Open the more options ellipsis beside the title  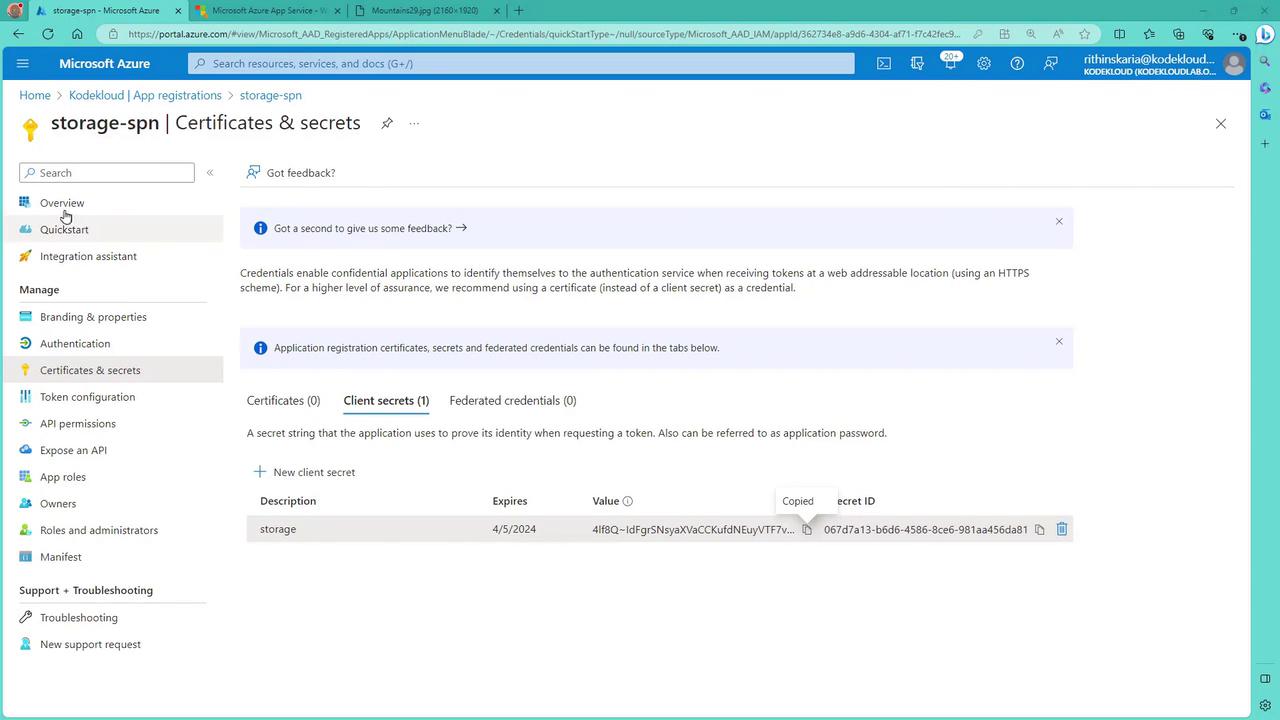click(414, 124)
